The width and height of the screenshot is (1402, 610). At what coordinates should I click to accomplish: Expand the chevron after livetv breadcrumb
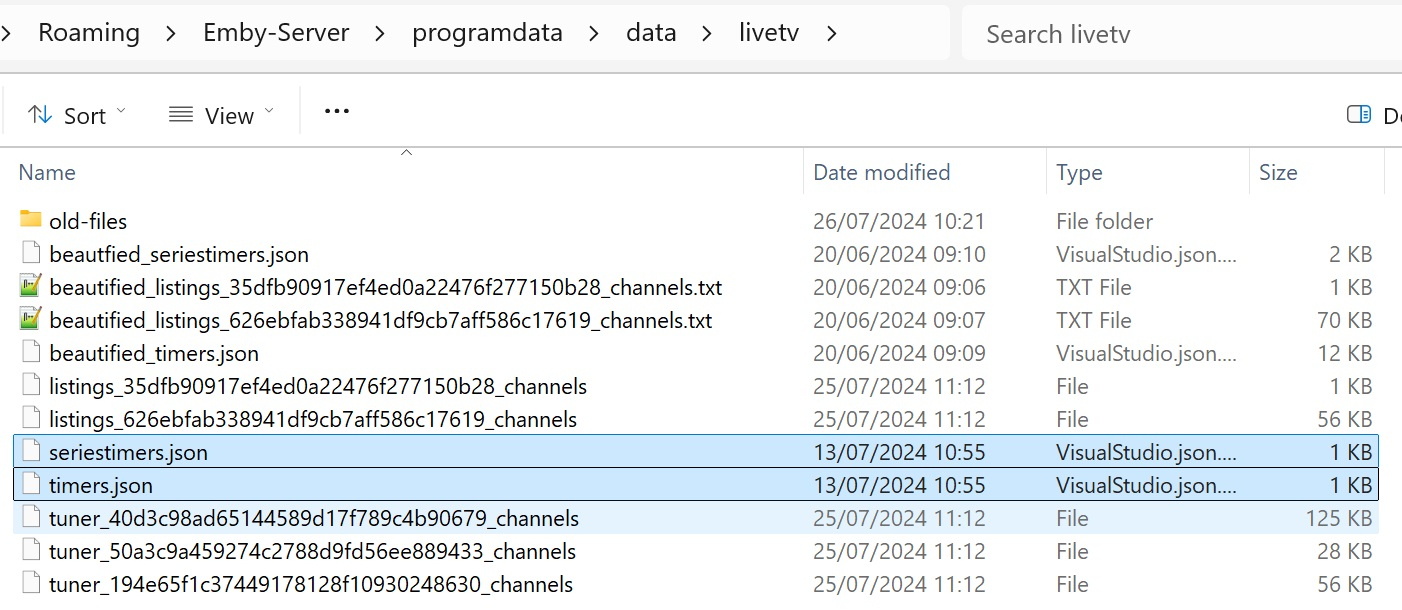tap(831, 33)
